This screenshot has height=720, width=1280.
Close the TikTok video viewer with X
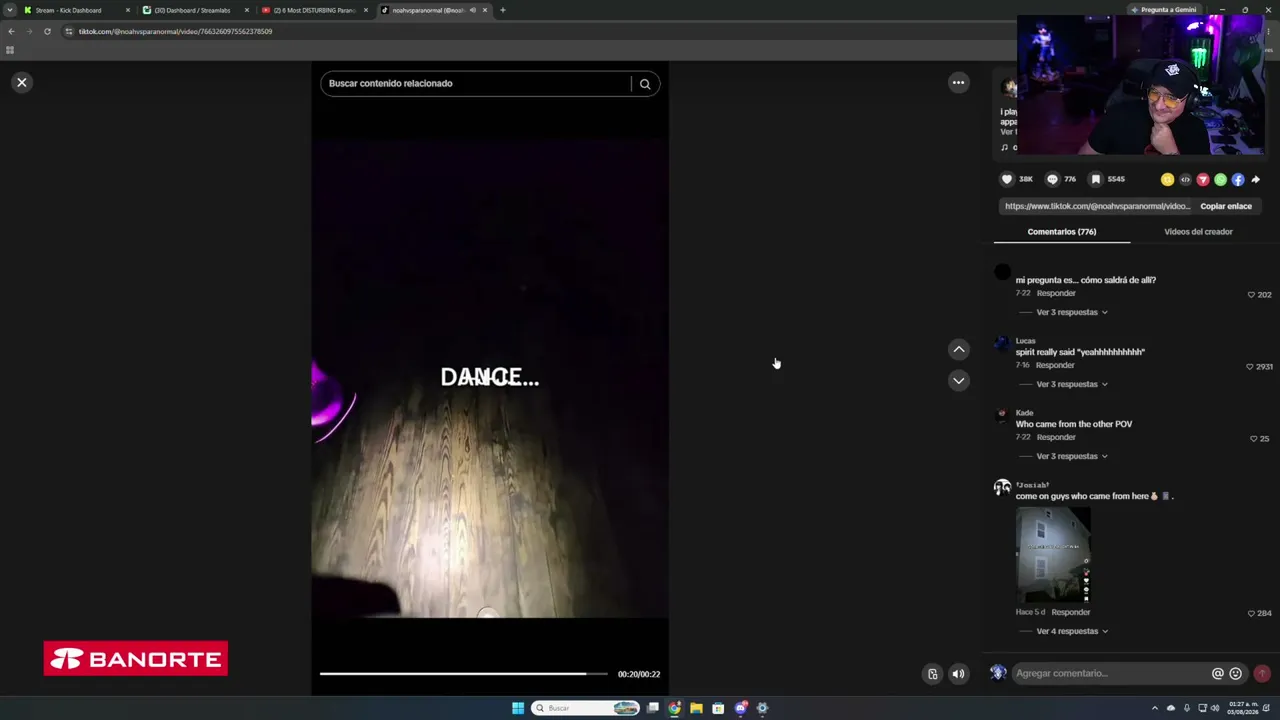pyautogui.click(x=22, y=82)
